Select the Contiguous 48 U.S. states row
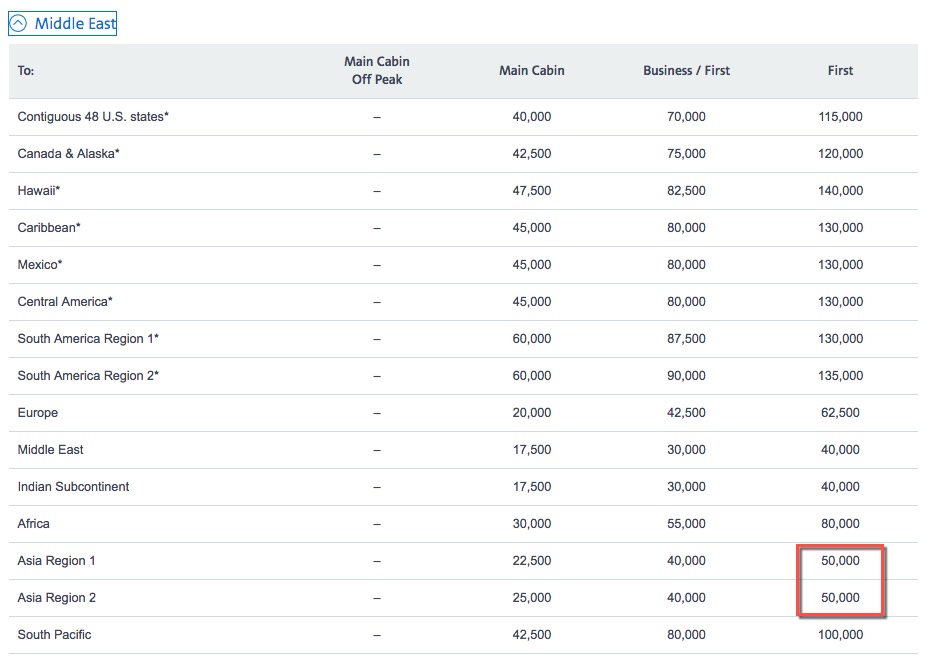 463,117
